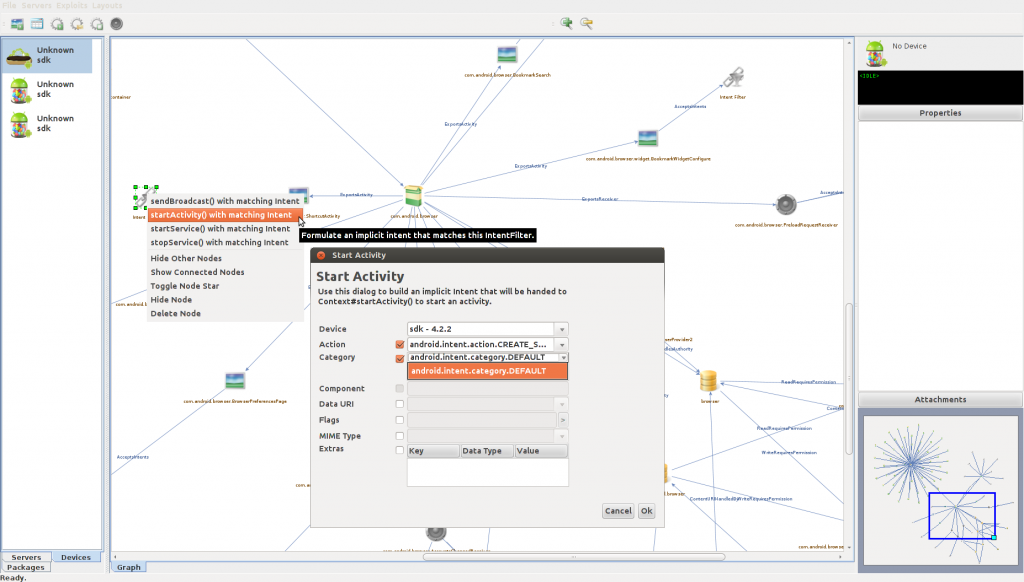
Task: Open the File menu
Action: click(9, 5)
